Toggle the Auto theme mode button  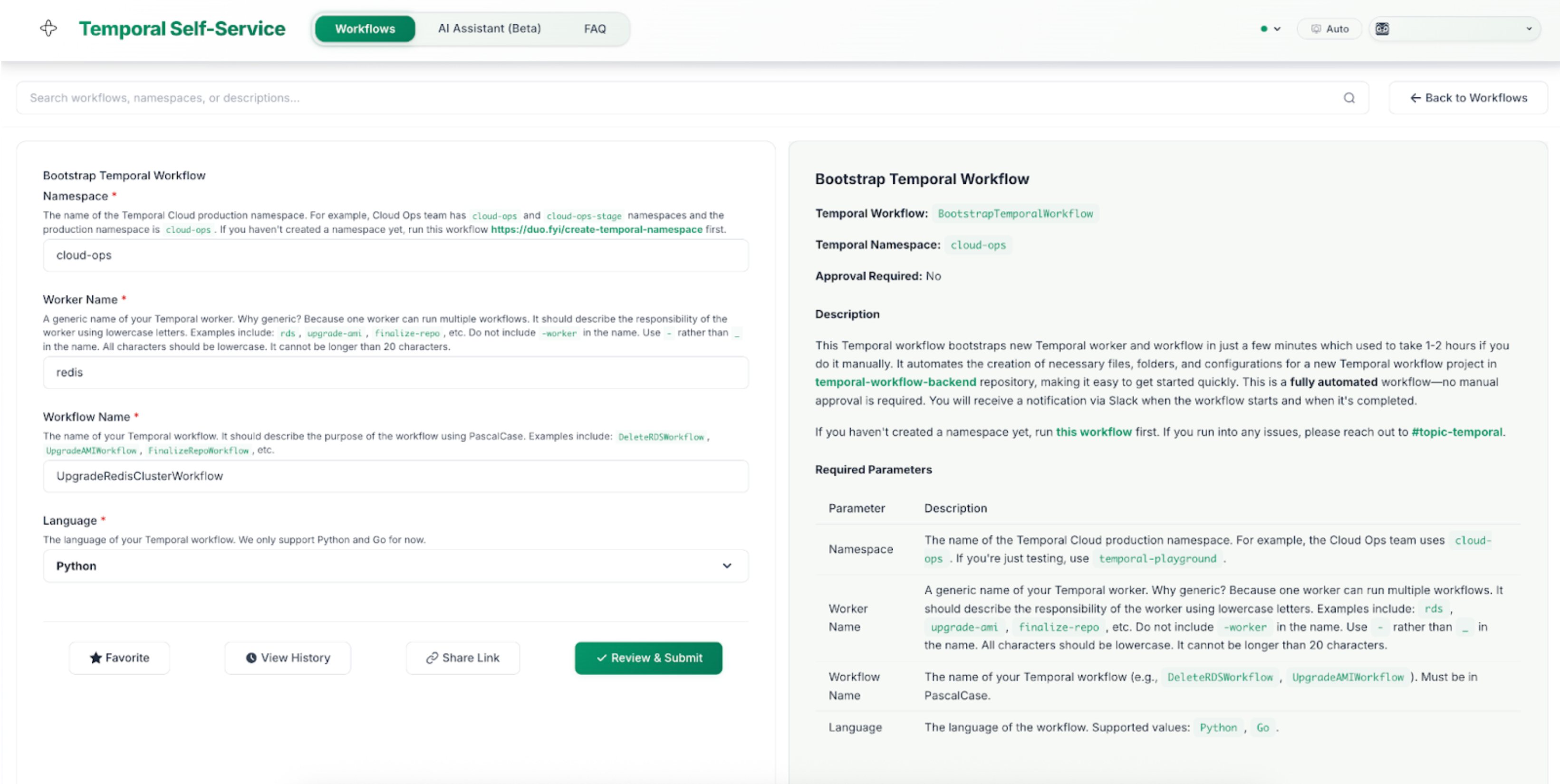tap(1329, 29)
